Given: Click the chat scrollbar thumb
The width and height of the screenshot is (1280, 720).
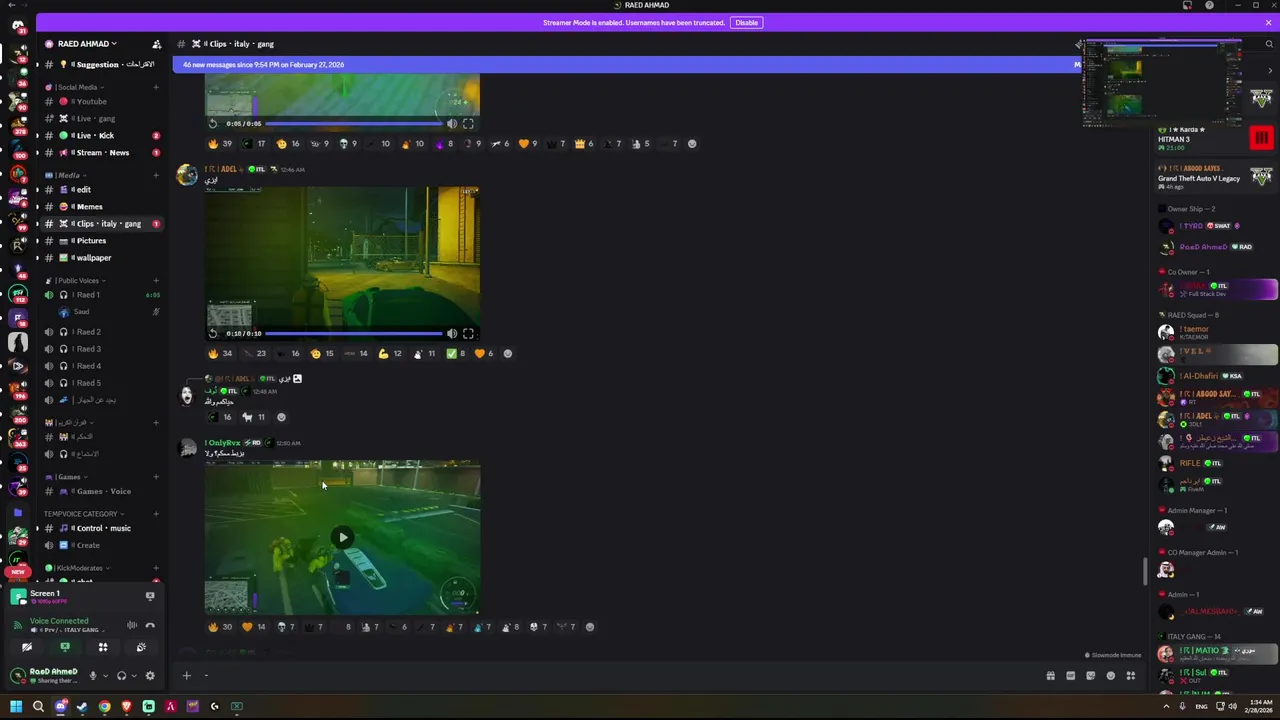Looking at the screenshot, I should tap(1146, 571).
